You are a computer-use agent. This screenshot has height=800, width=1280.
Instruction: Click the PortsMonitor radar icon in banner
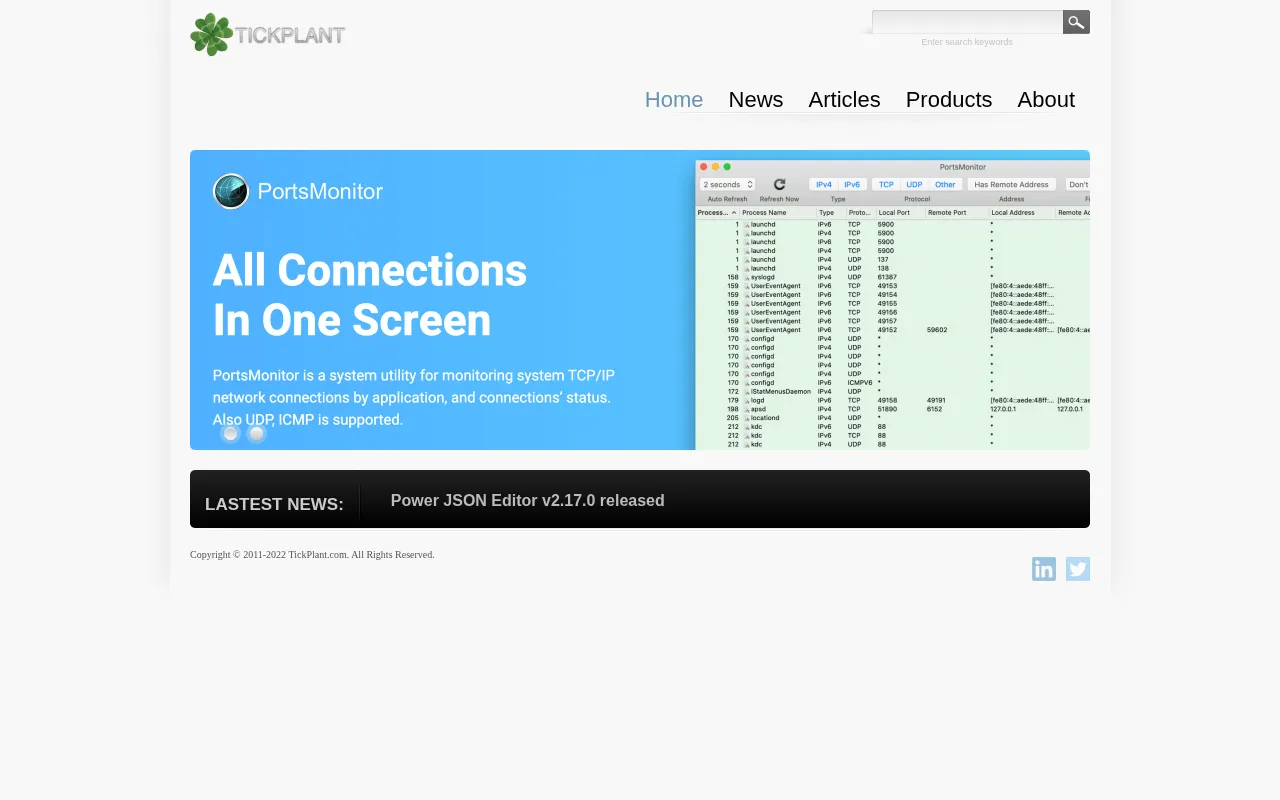pos(231,191)
